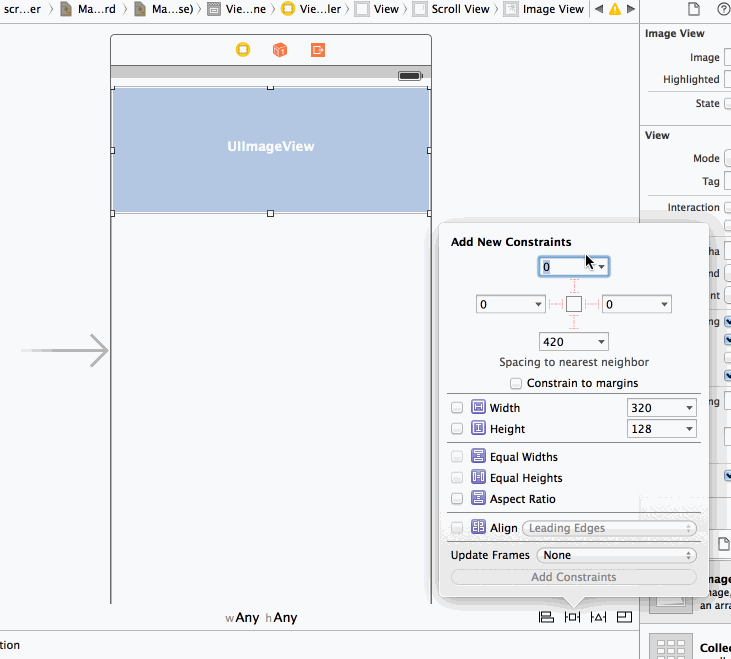
Task: Select Scroll View in the jump bar
Action: click(452, 9)
